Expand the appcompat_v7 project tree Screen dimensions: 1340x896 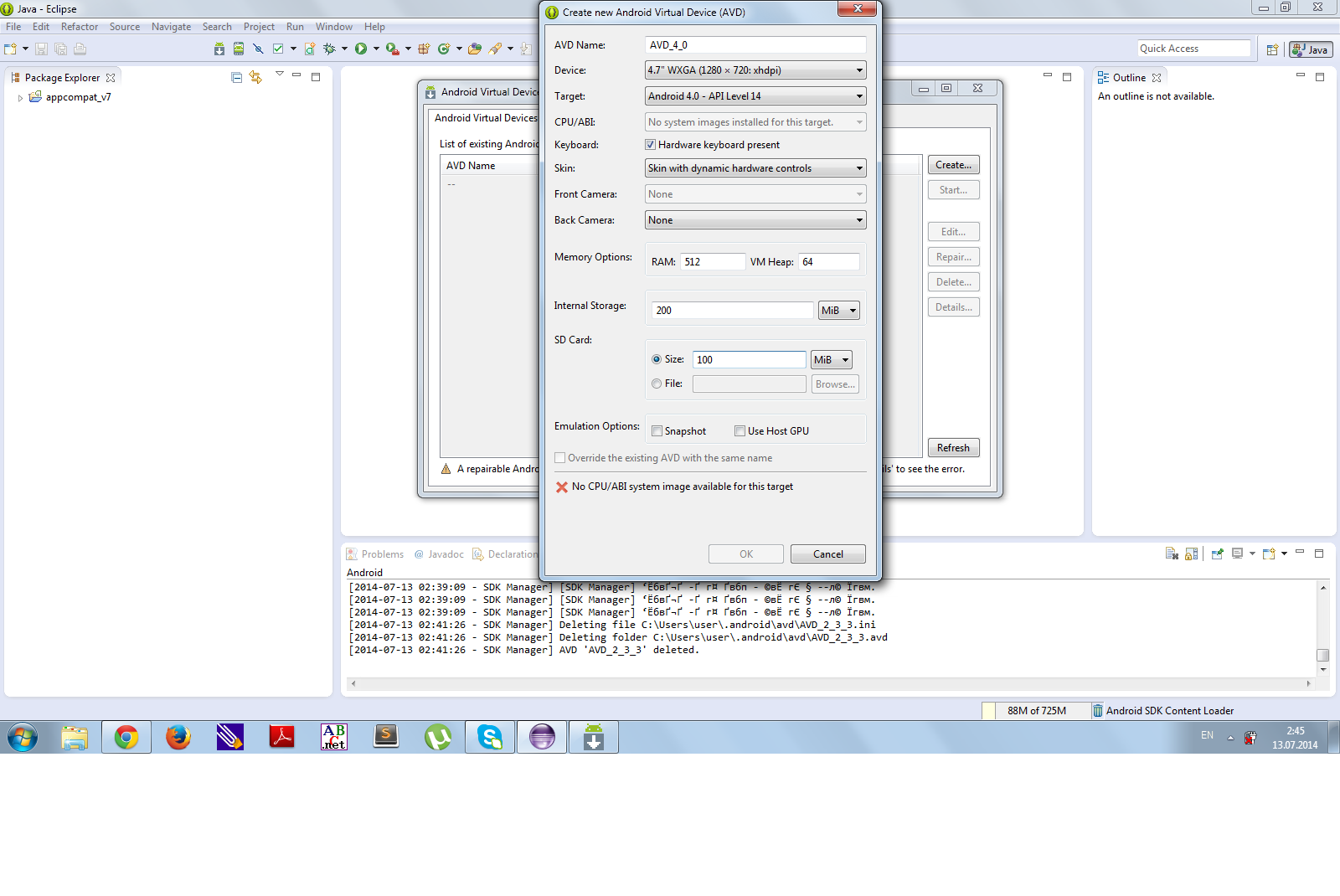(20, 98)
